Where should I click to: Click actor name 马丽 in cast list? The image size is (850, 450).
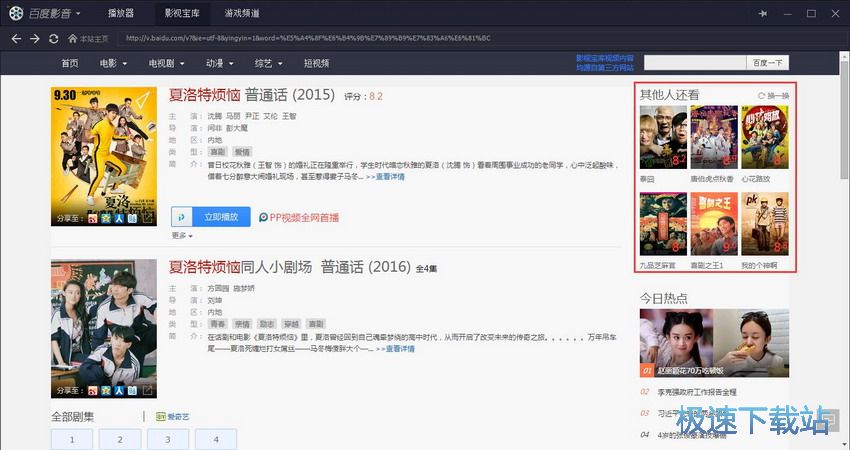pos(233,116)
